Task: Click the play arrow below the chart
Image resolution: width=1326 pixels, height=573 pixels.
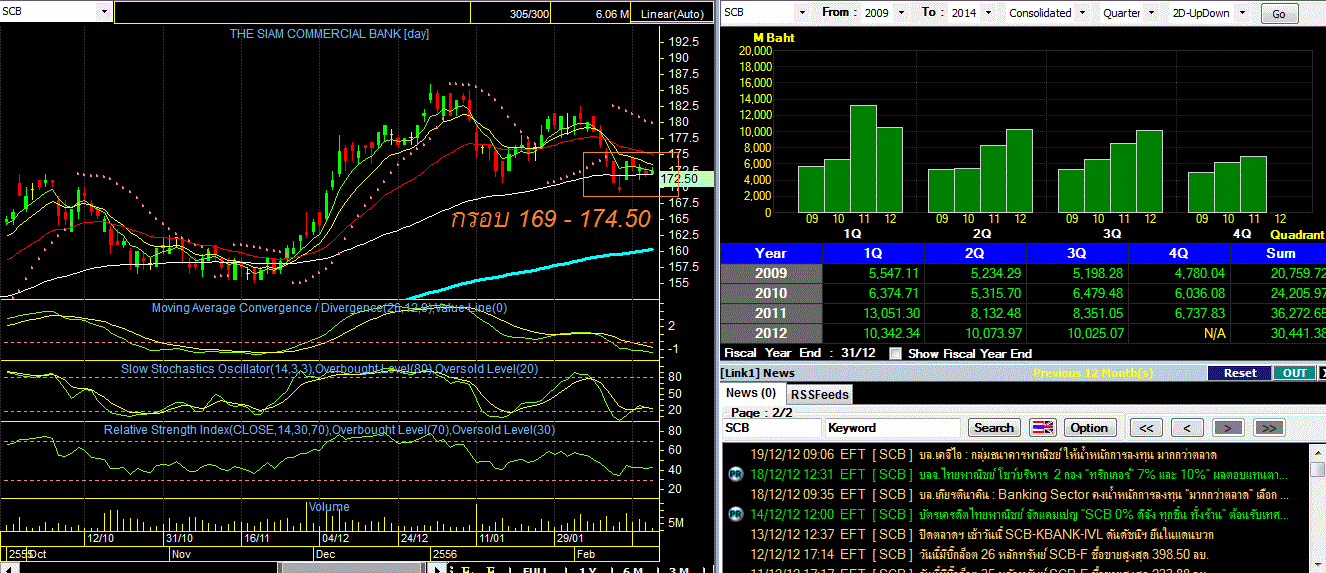Action: pos(437,568)
